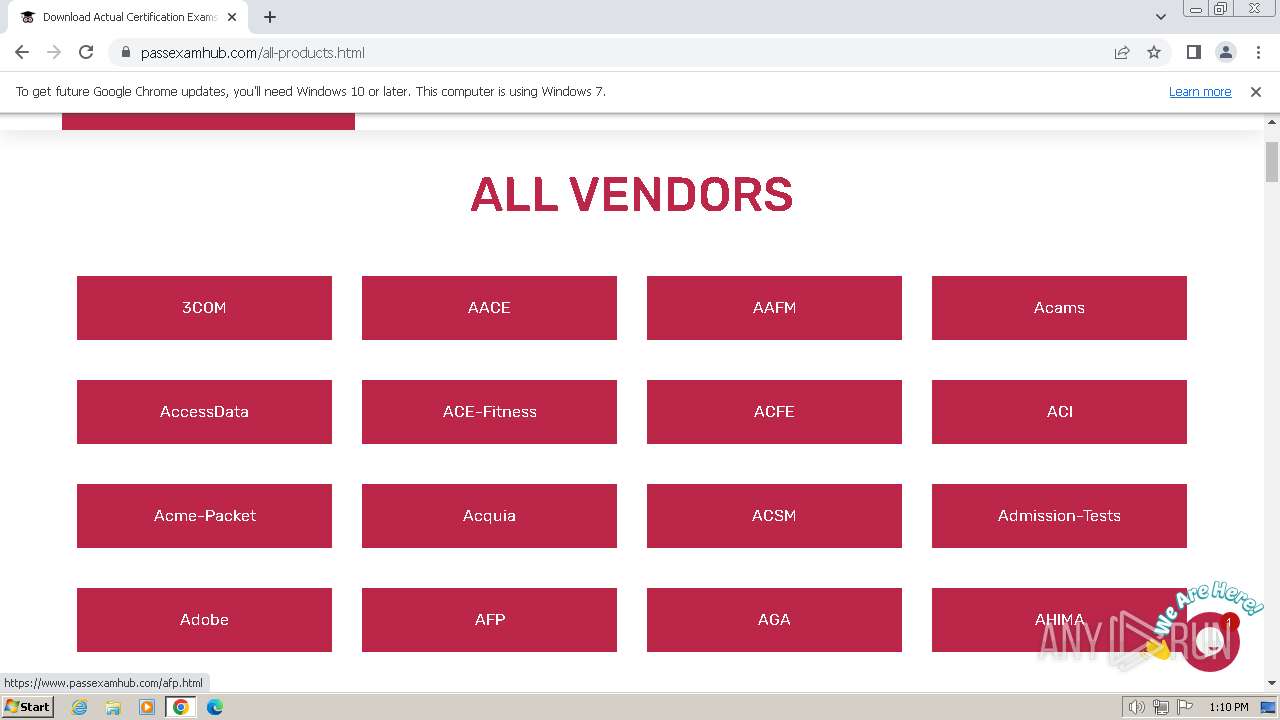Select the Acams vendor
The width and height of the screenshot is (1280, 720).
point(1059,308)
